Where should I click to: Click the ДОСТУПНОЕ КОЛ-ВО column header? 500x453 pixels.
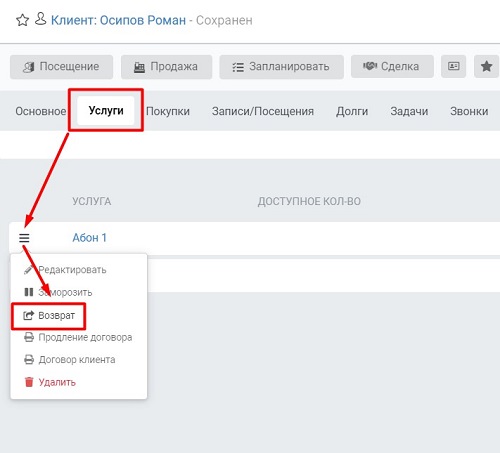point(309,201)
